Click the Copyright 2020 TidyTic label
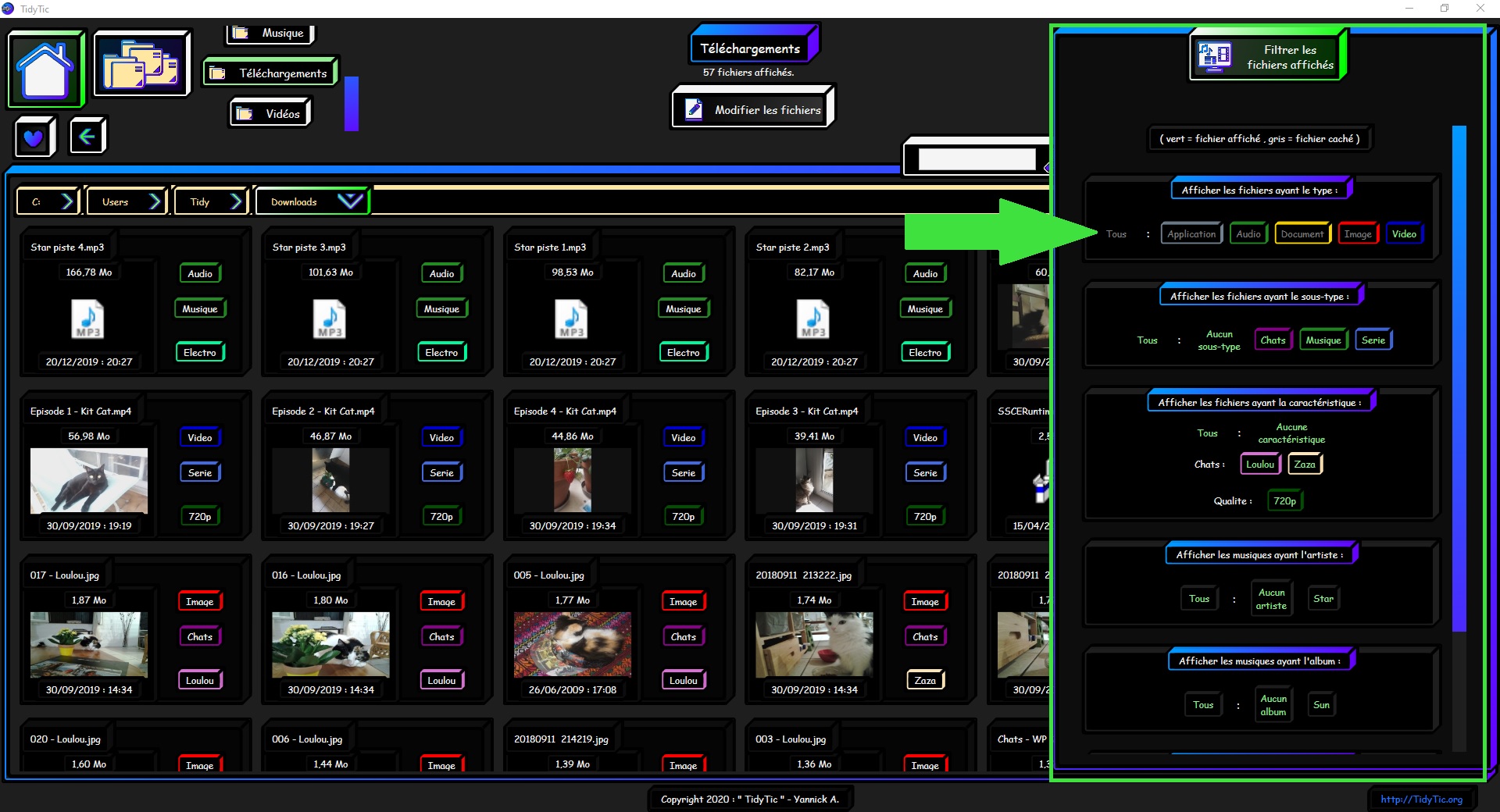 coord(749,799)
